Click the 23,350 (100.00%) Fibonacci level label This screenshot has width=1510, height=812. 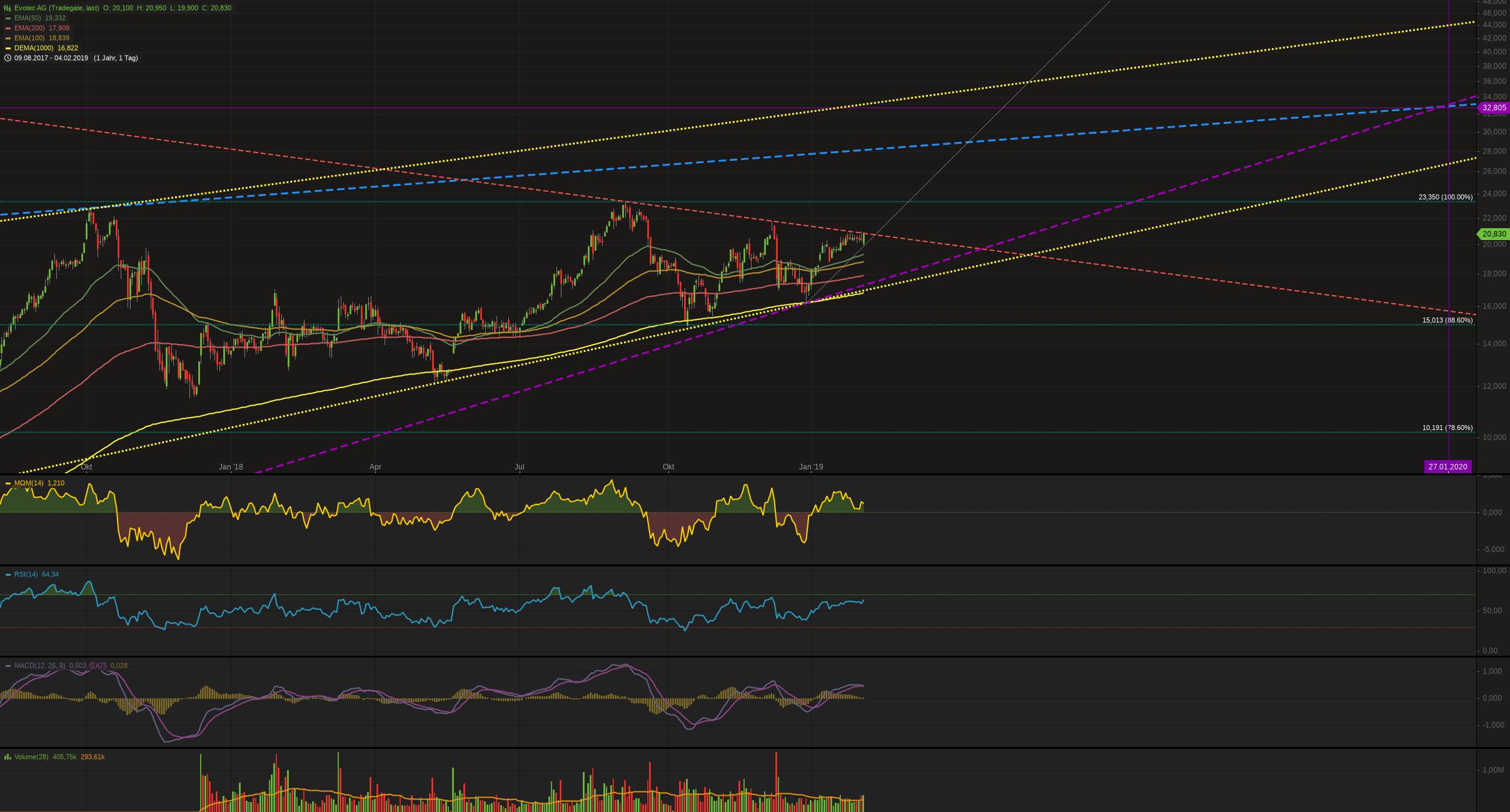[1445, 197]
